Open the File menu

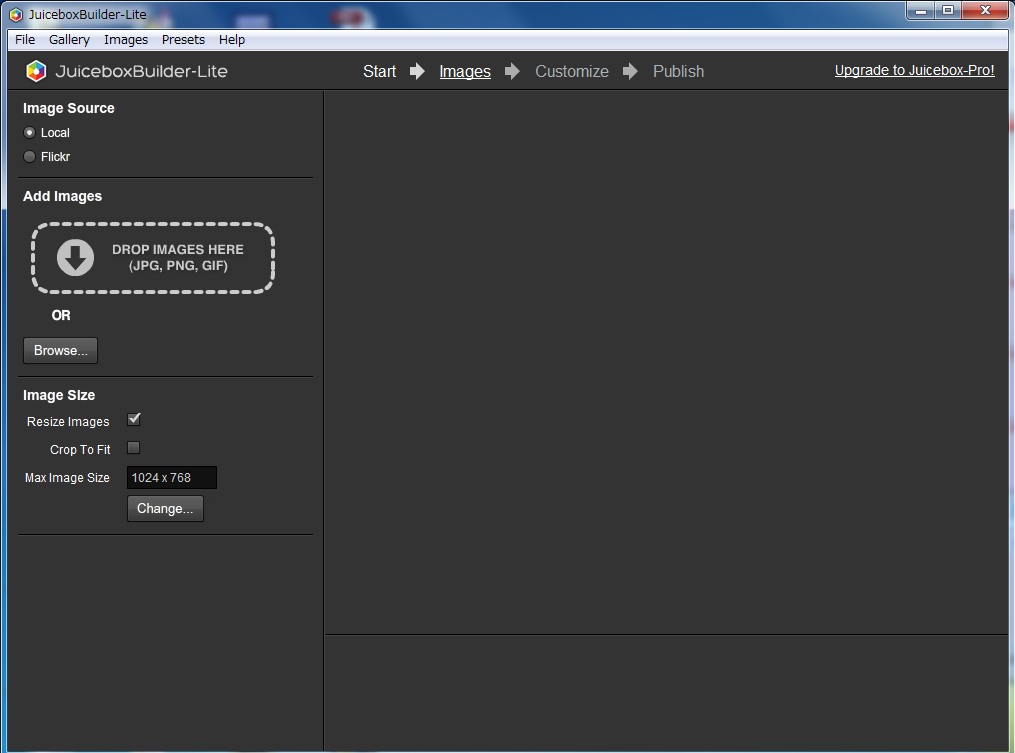click(x=25, y=40)
